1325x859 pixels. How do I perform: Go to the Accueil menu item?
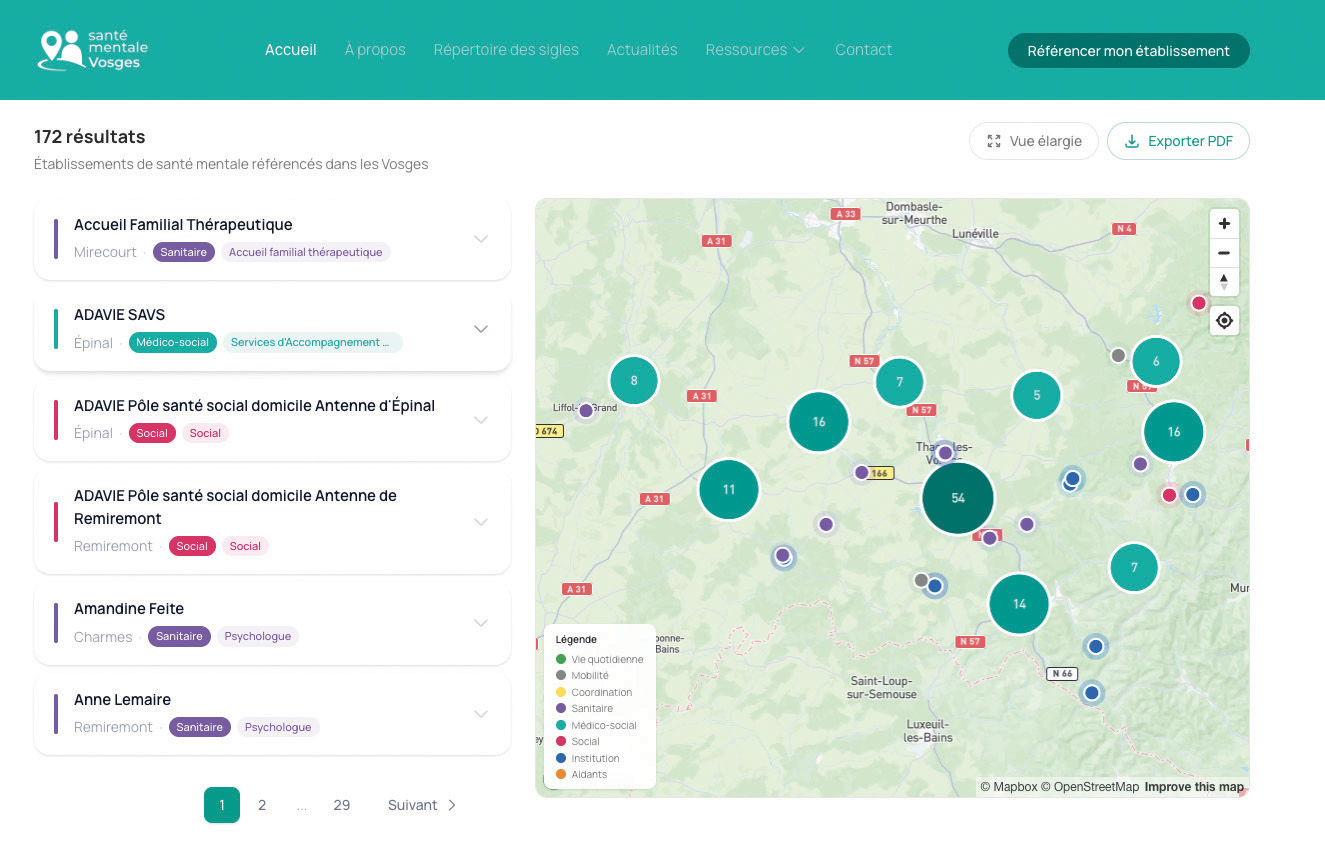pos(291,50)
